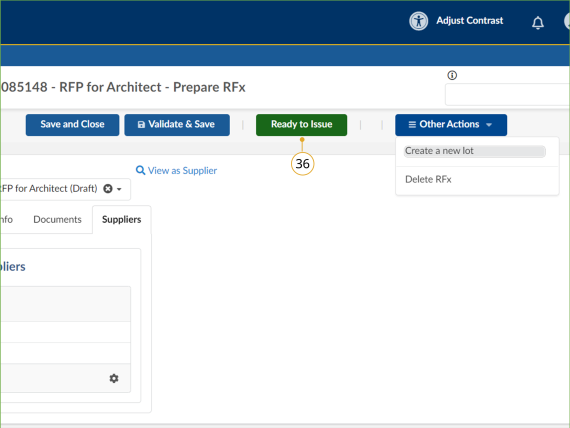Open the RFP for Architect (Draft) dropdown caret
Screen dimensions: 570x428
click(x=119, y=189)
